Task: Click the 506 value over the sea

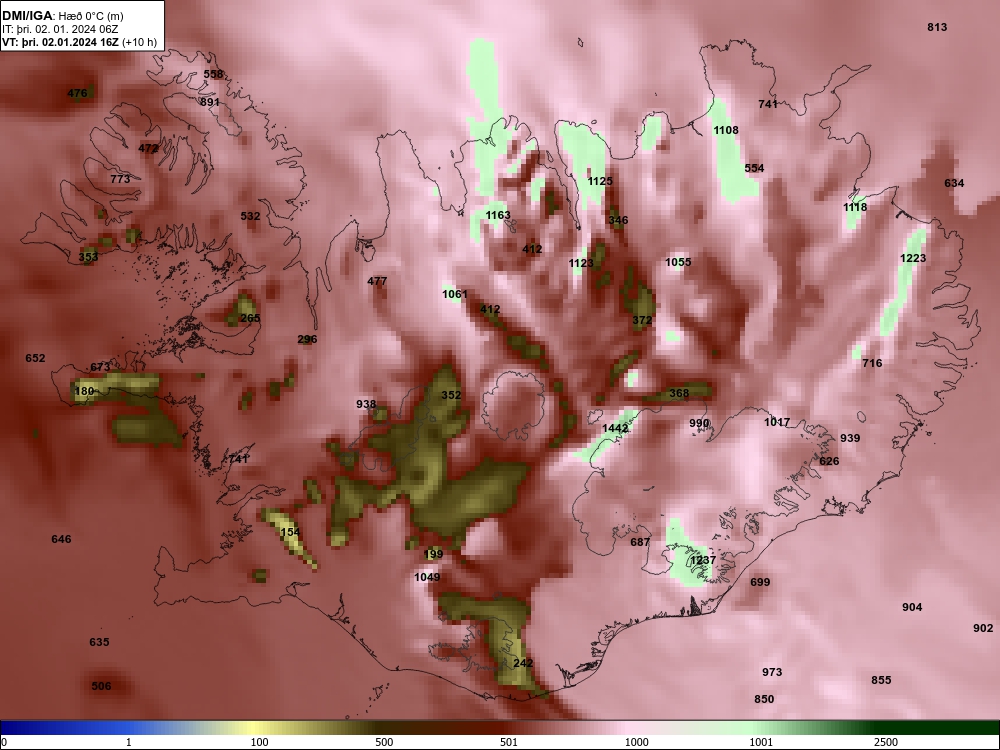Action: pos(101,686)
